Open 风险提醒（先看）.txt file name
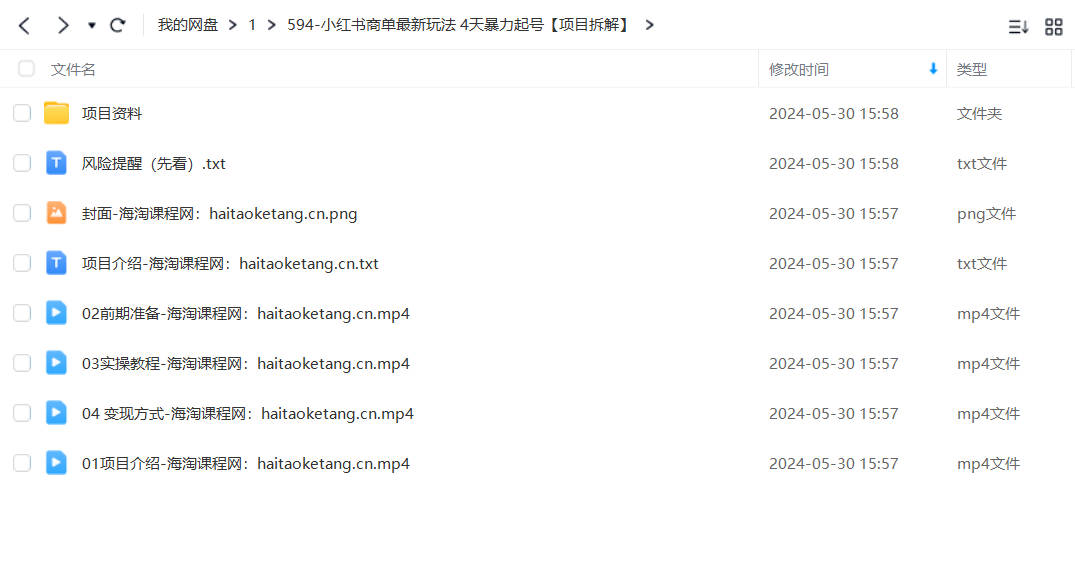This screenshot has width=1075, height=579. pyautogui.click(x=154, y=164)
